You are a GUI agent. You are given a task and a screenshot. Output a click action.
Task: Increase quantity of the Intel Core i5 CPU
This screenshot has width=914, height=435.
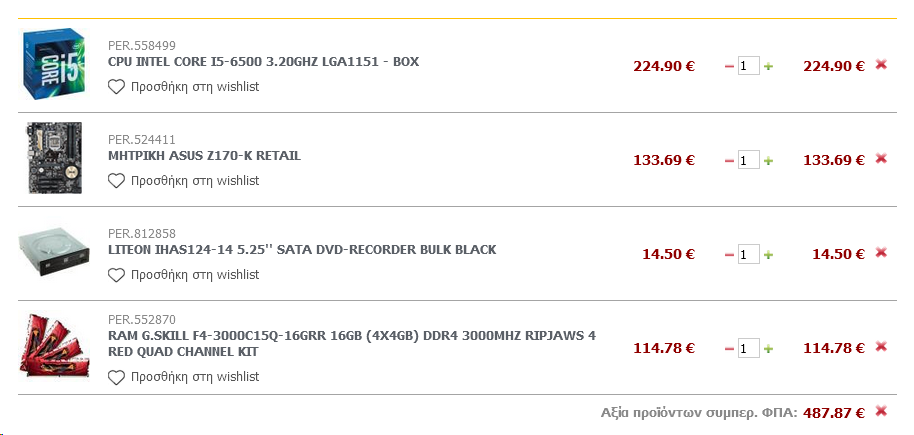[x=769, y=67]
